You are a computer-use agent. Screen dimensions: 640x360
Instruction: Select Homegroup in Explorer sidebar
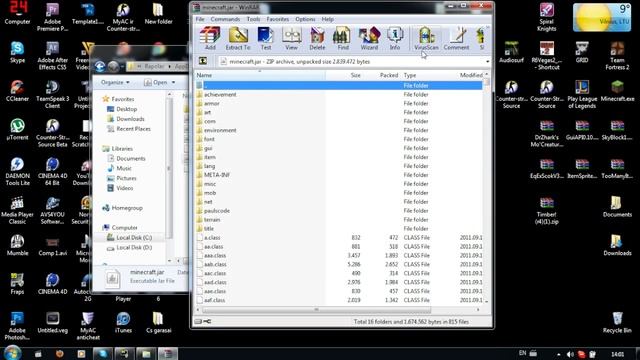pyautogui.click(x=122, y=208)
